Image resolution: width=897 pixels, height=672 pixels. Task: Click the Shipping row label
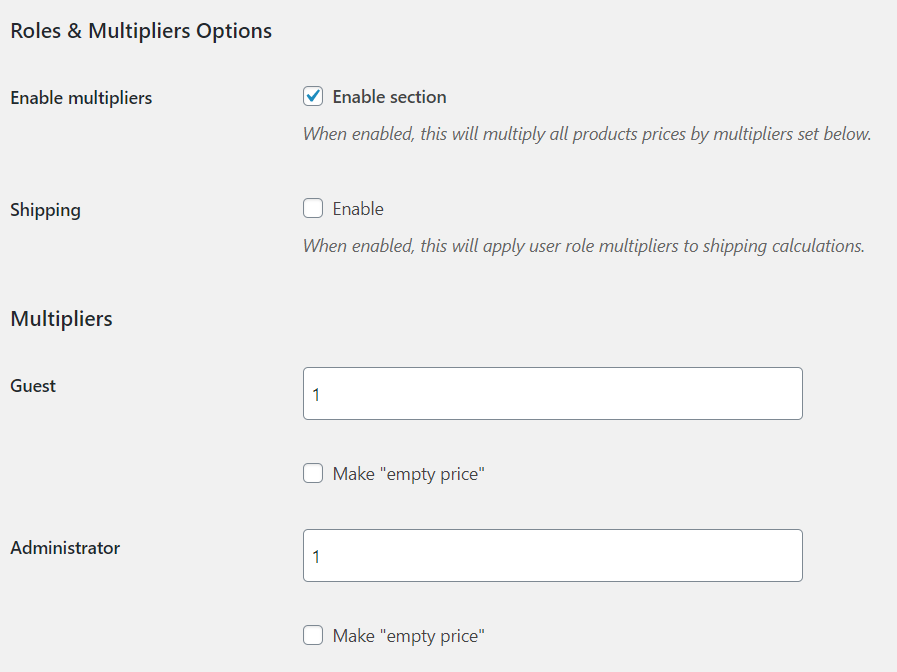coord(45,210)
